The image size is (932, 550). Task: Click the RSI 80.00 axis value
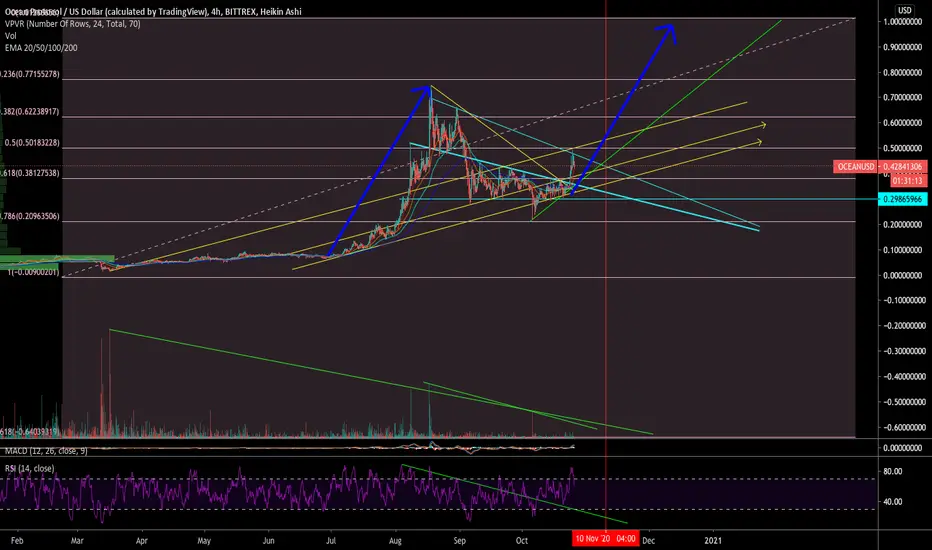point(893,472)
